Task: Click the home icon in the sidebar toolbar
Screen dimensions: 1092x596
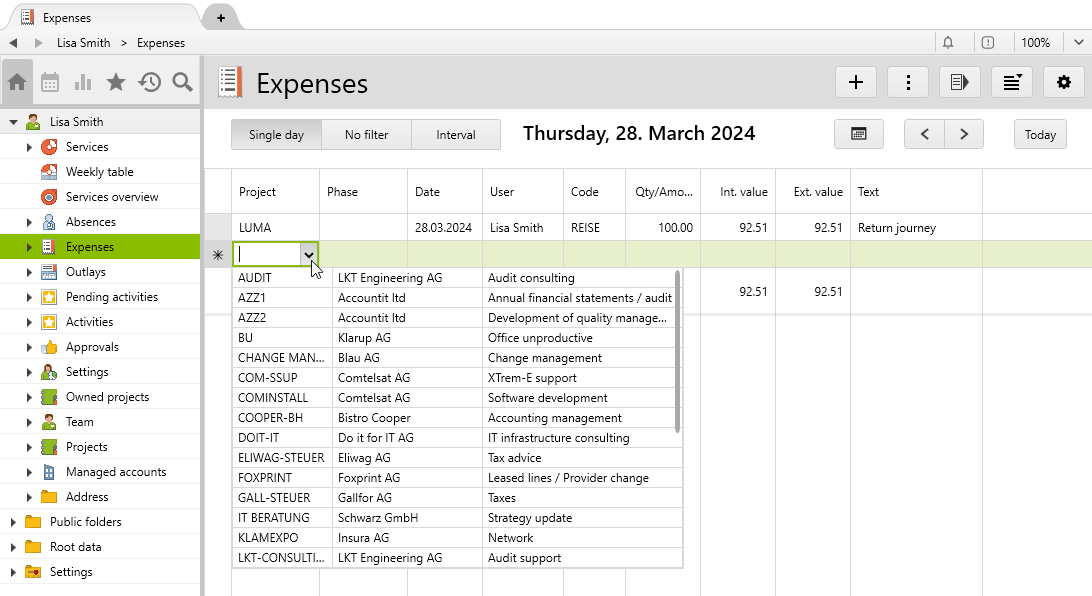Action: [x=17, y=82]
